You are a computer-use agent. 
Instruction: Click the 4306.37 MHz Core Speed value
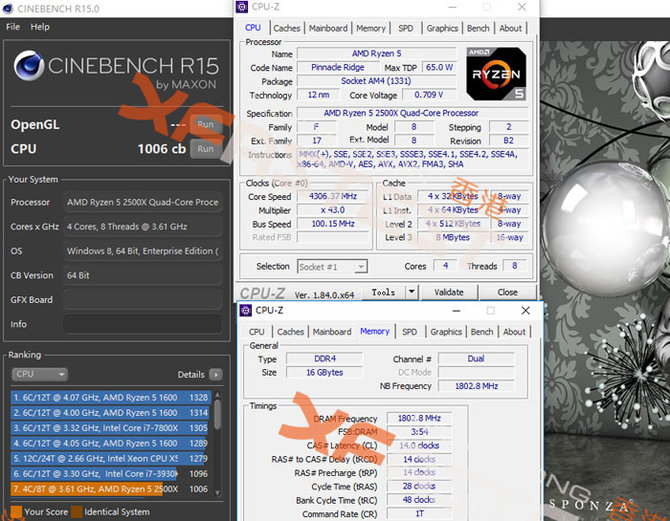click(x=333, y=196)
